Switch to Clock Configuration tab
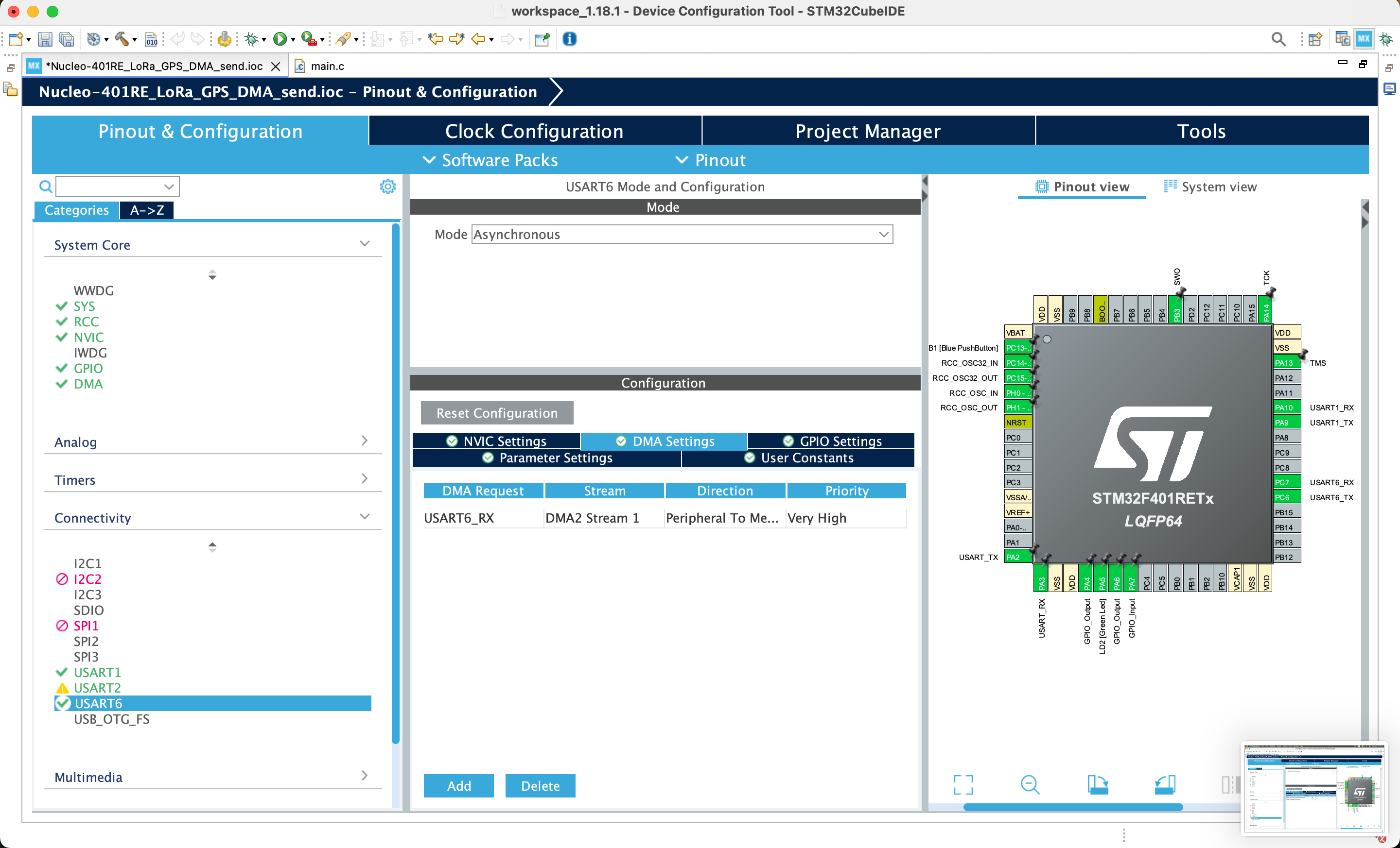 click(534, 131)
